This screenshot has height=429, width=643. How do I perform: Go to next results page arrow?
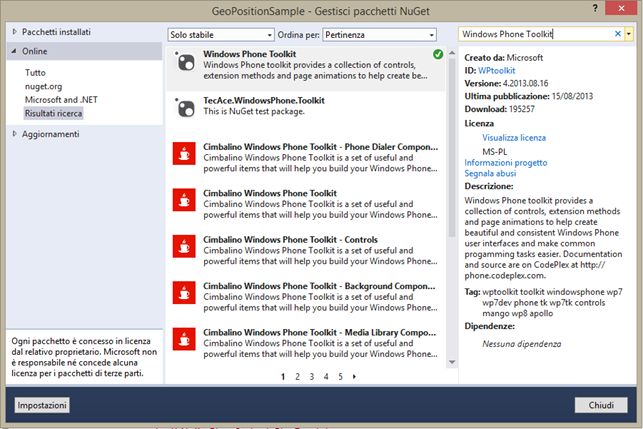pos(354,377)
